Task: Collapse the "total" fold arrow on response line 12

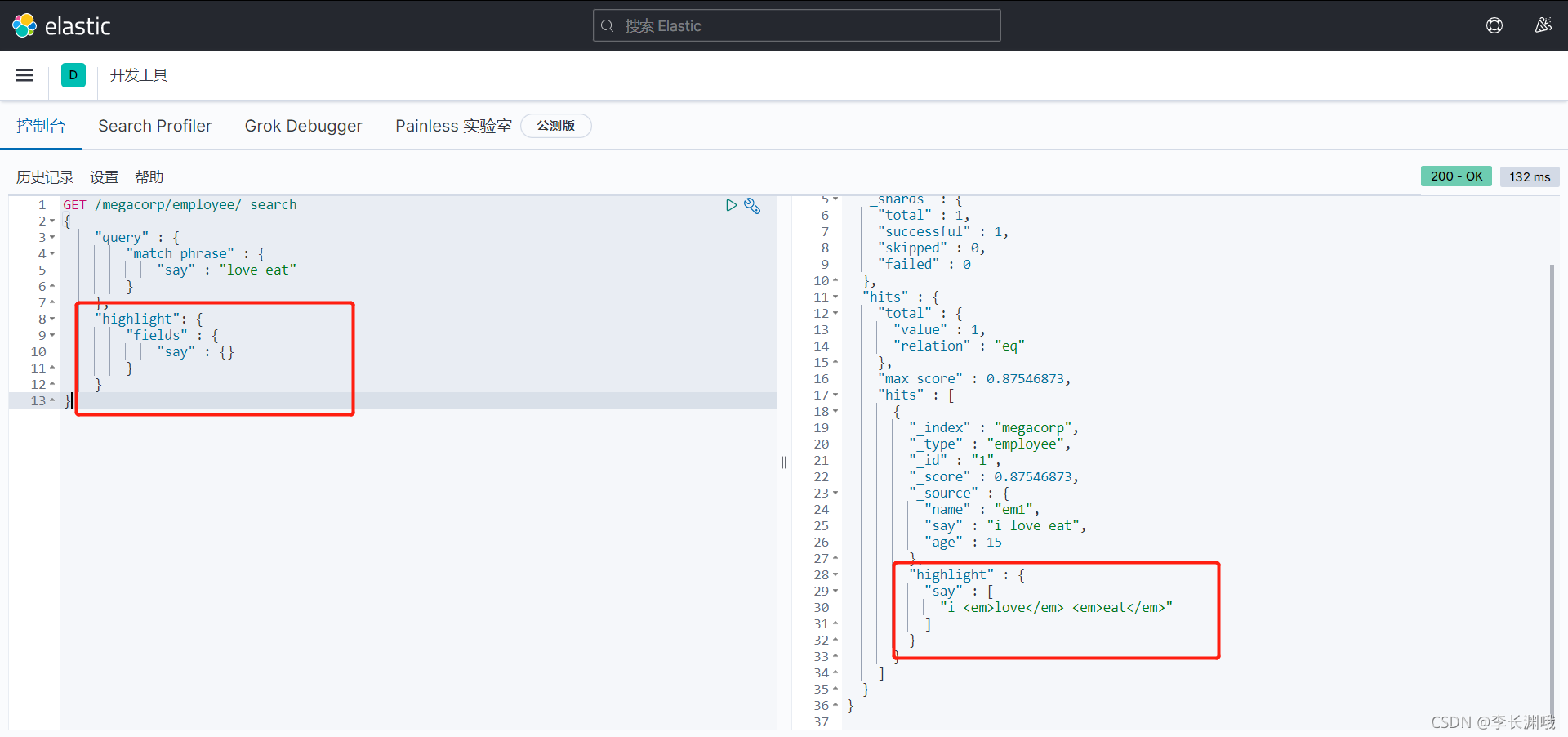Action: pos(835,314)
